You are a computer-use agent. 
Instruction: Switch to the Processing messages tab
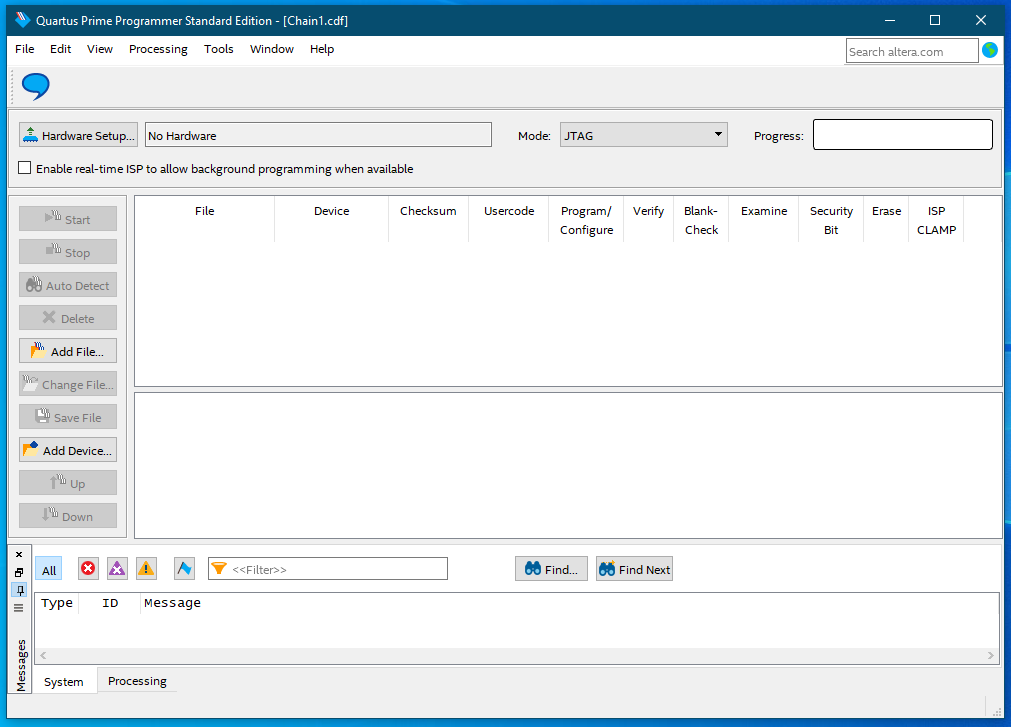pos(137,681)
